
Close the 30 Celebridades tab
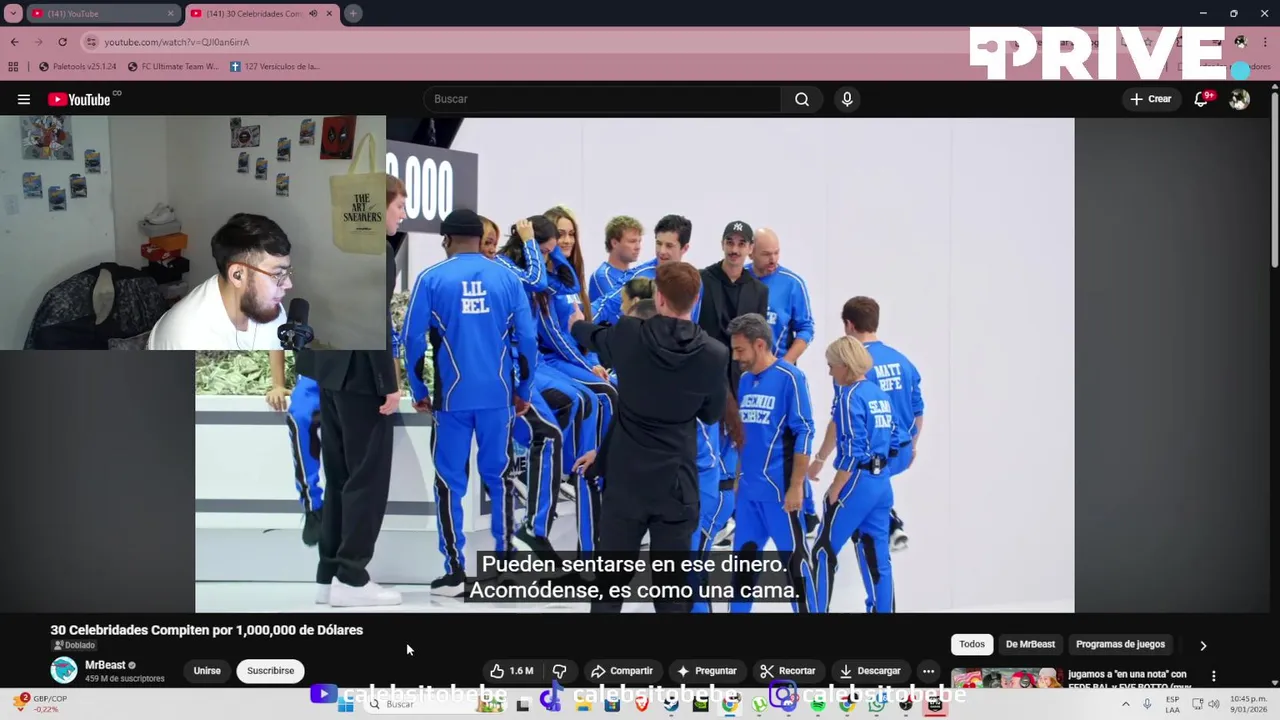pos(329,13)
